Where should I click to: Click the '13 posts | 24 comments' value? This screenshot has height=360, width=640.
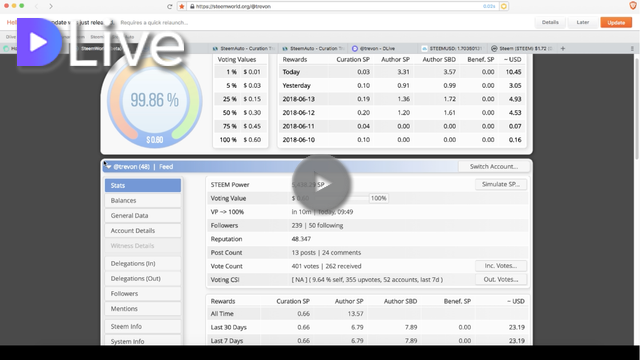point(326,252)
